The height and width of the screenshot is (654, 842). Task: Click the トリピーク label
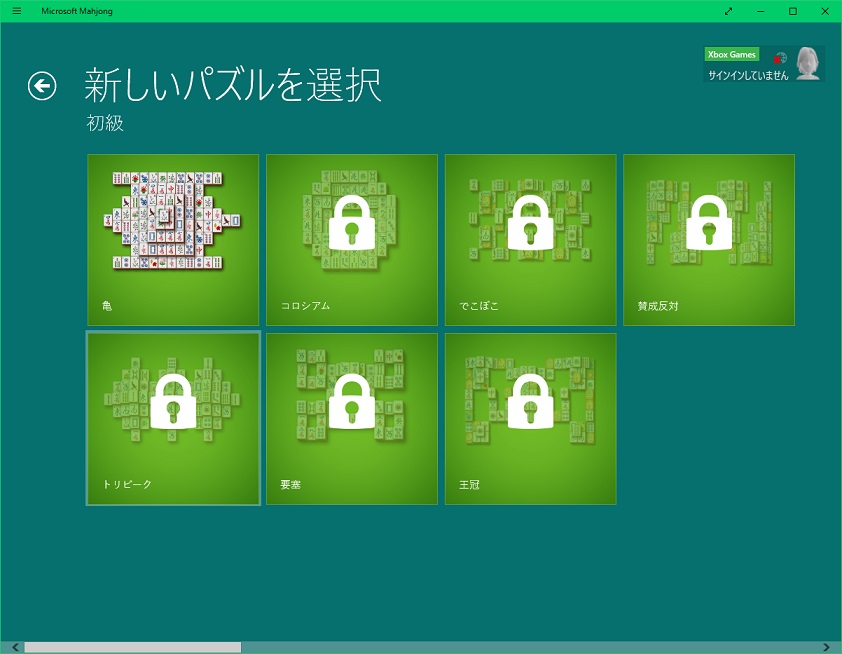coord(127,484)
